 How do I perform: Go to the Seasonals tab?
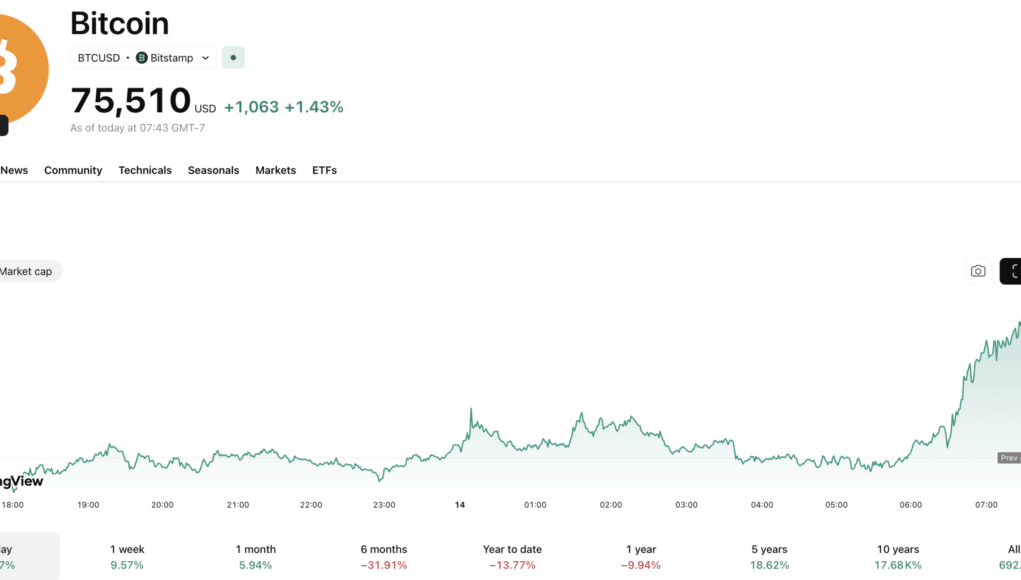tap(213, 170)
